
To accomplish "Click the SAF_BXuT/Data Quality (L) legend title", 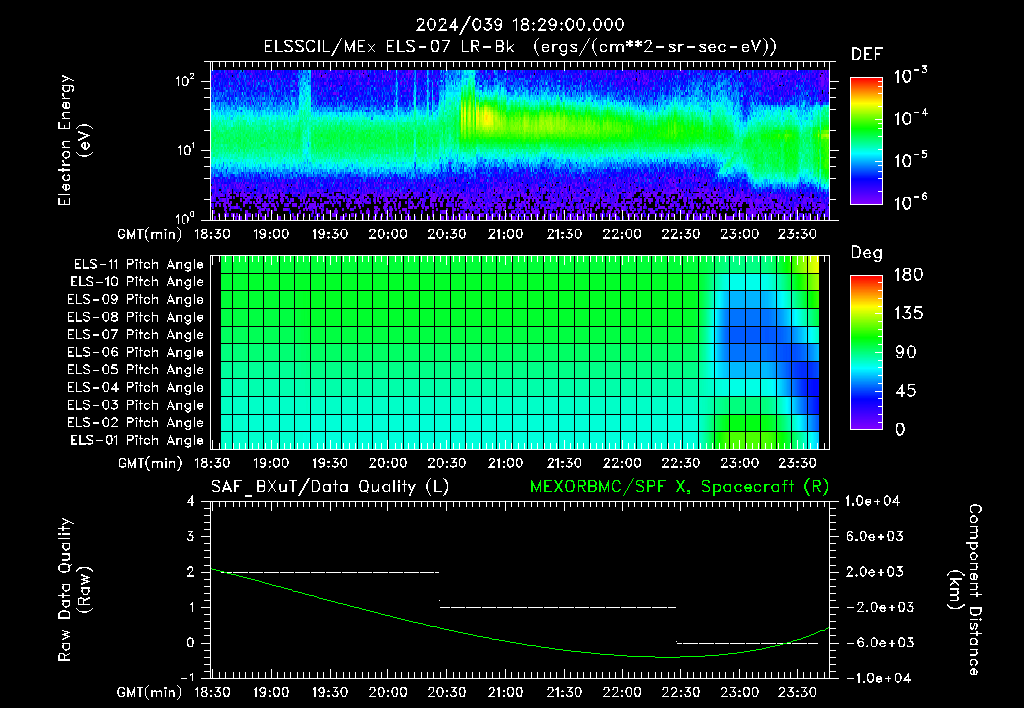I will (330, 487).
